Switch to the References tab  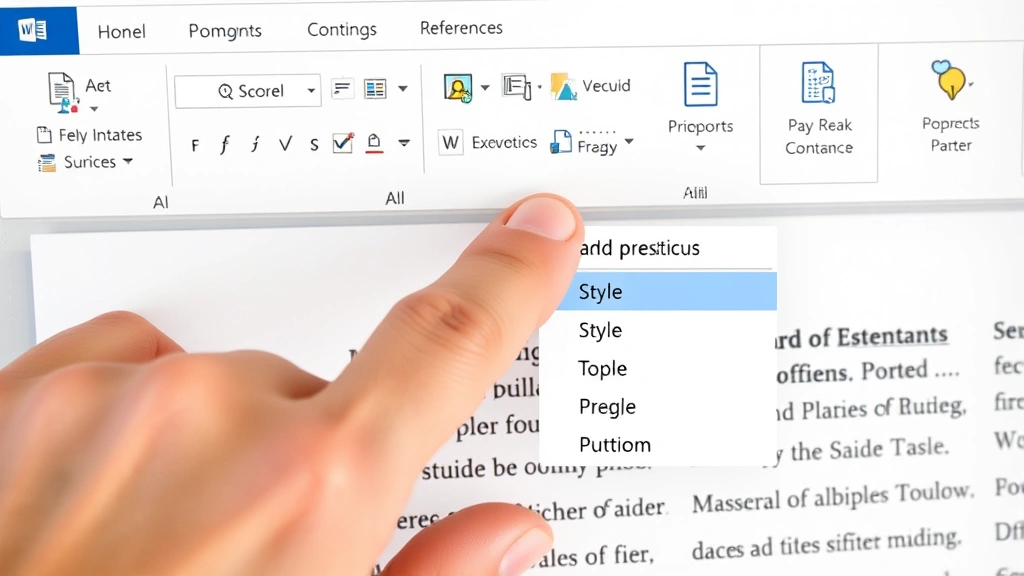coord(461,28)
